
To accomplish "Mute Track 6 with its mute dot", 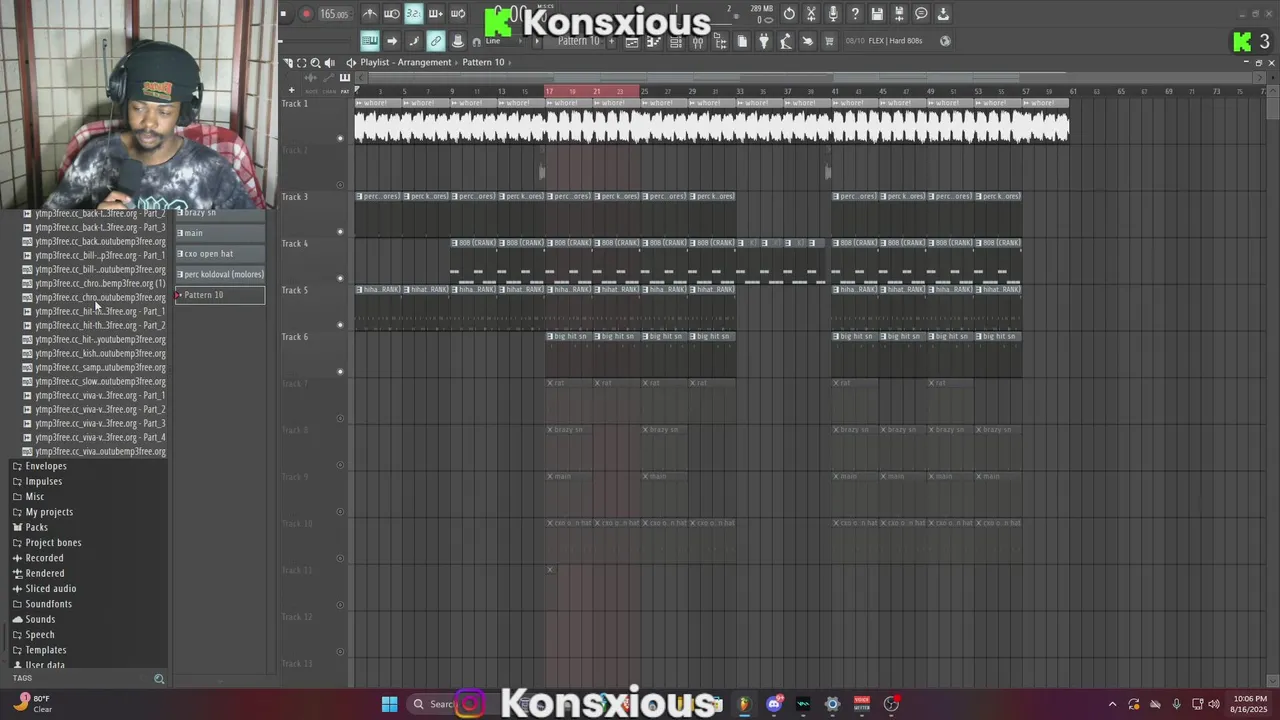I will coord(340,371).
